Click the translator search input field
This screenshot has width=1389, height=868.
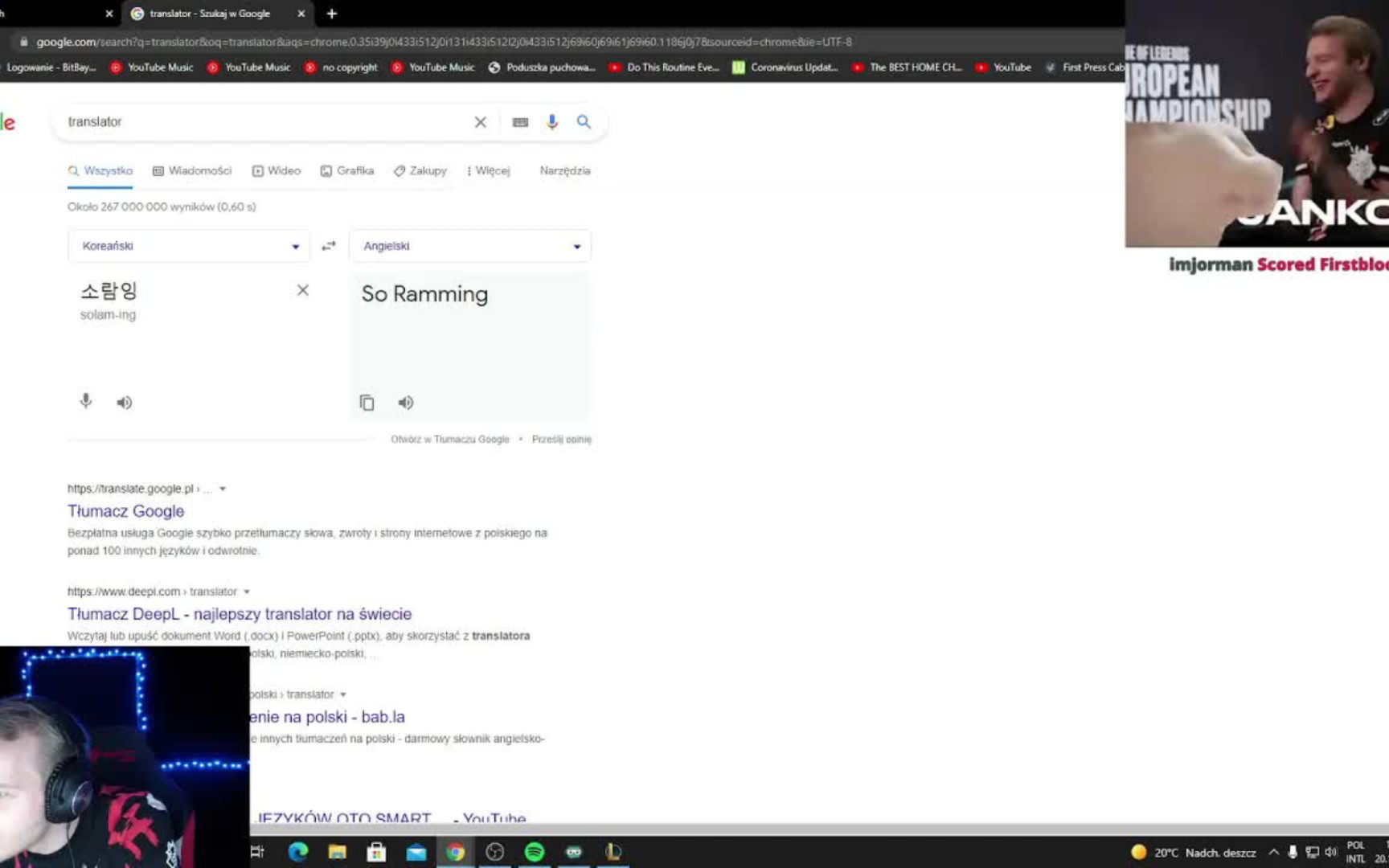(x=265, y=122)
